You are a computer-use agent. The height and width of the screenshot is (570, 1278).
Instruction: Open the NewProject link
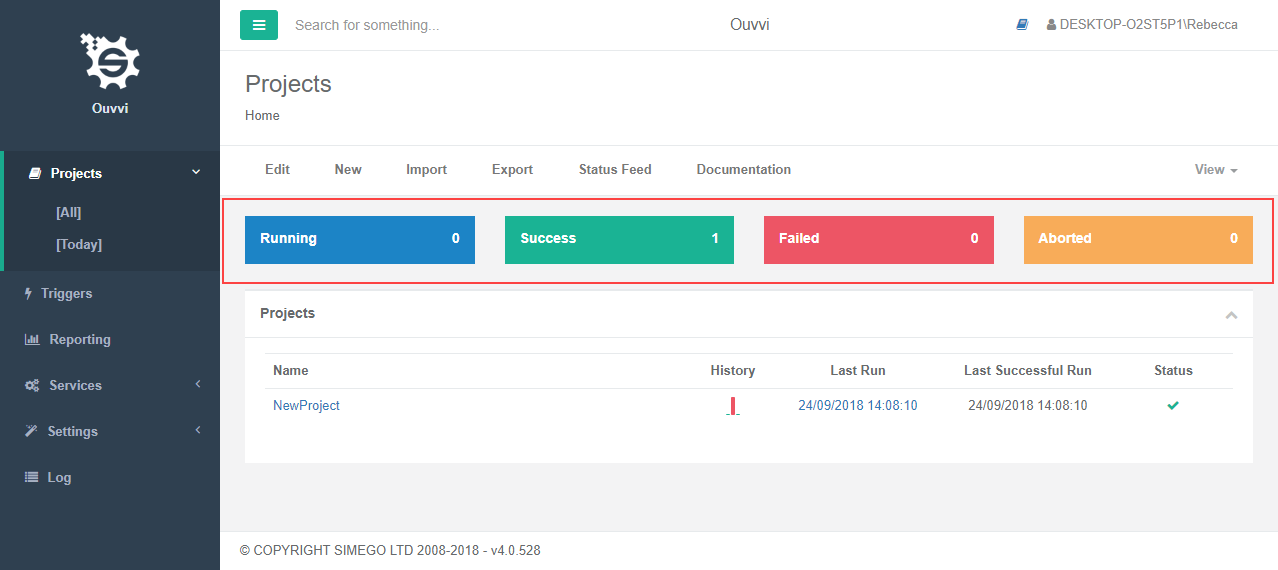coord(306,406)
